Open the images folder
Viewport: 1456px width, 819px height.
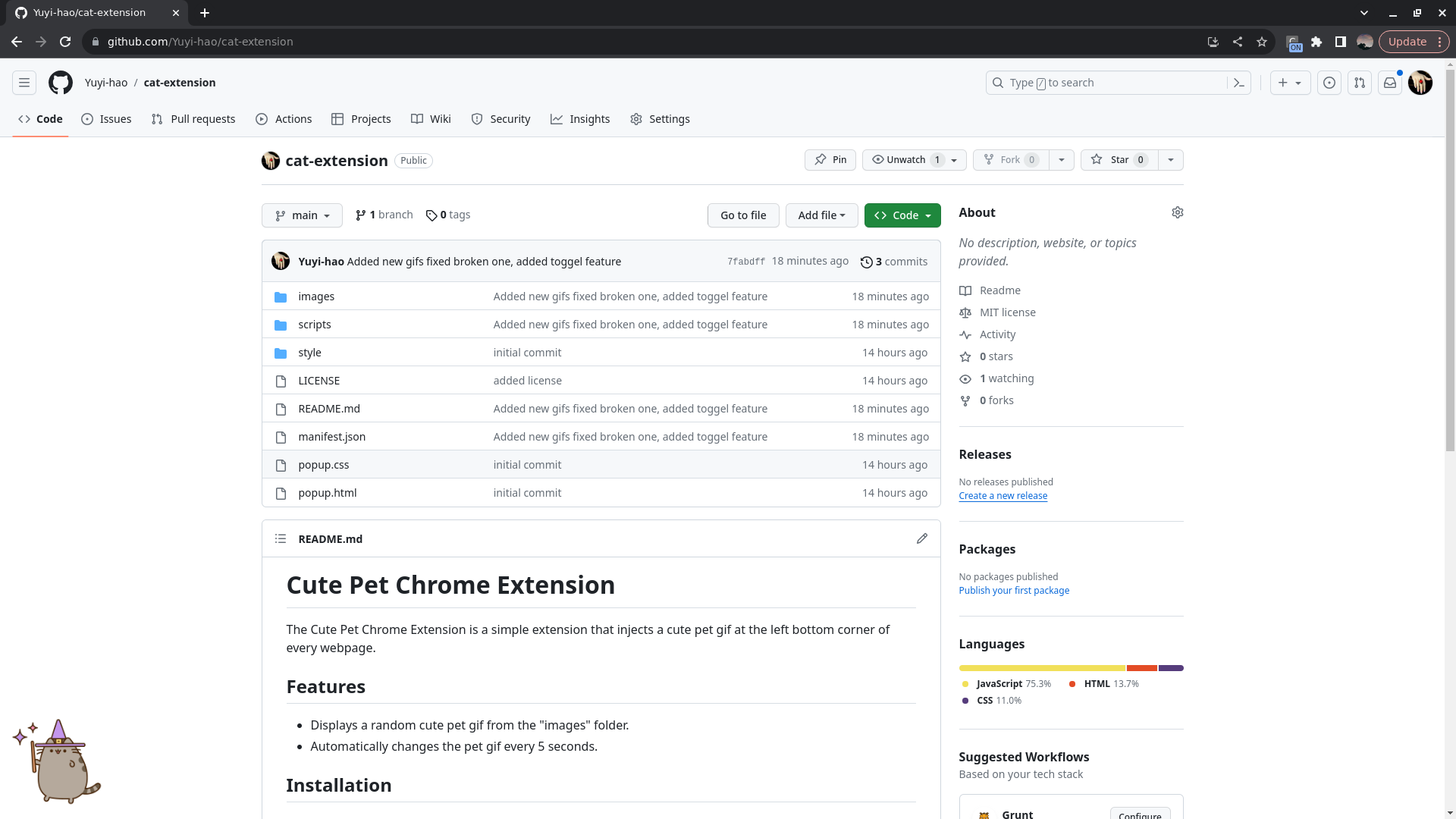[316, 297]
